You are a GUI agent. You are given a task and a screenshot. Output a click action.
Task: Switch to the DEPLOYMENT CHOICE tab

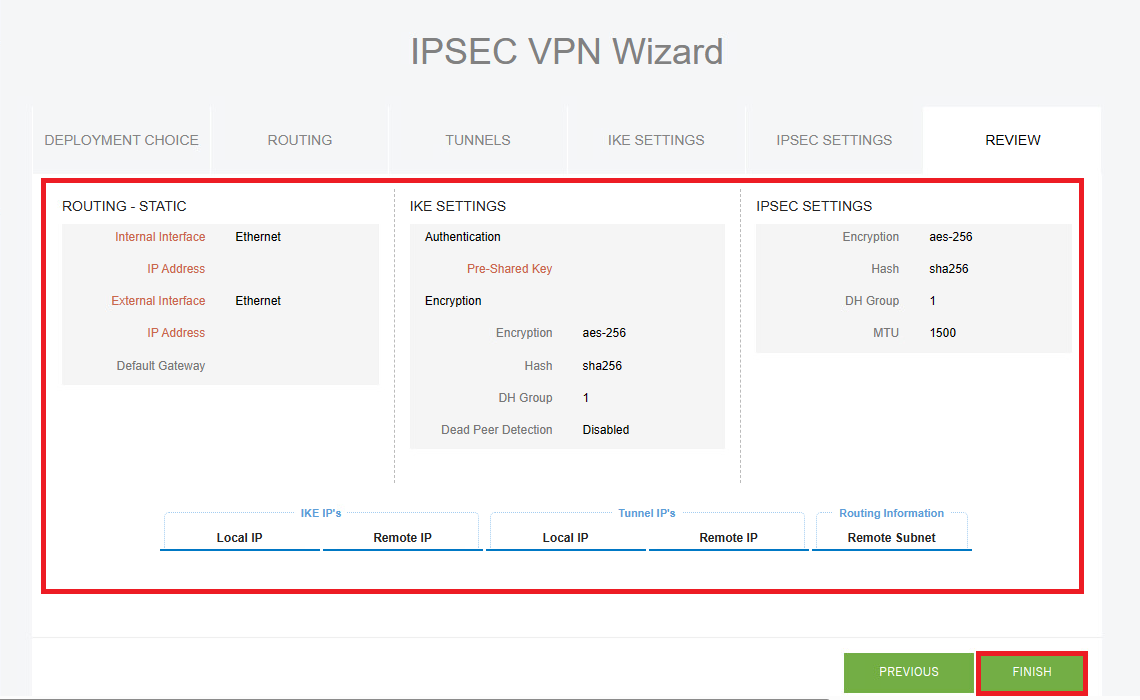[120, 140]
